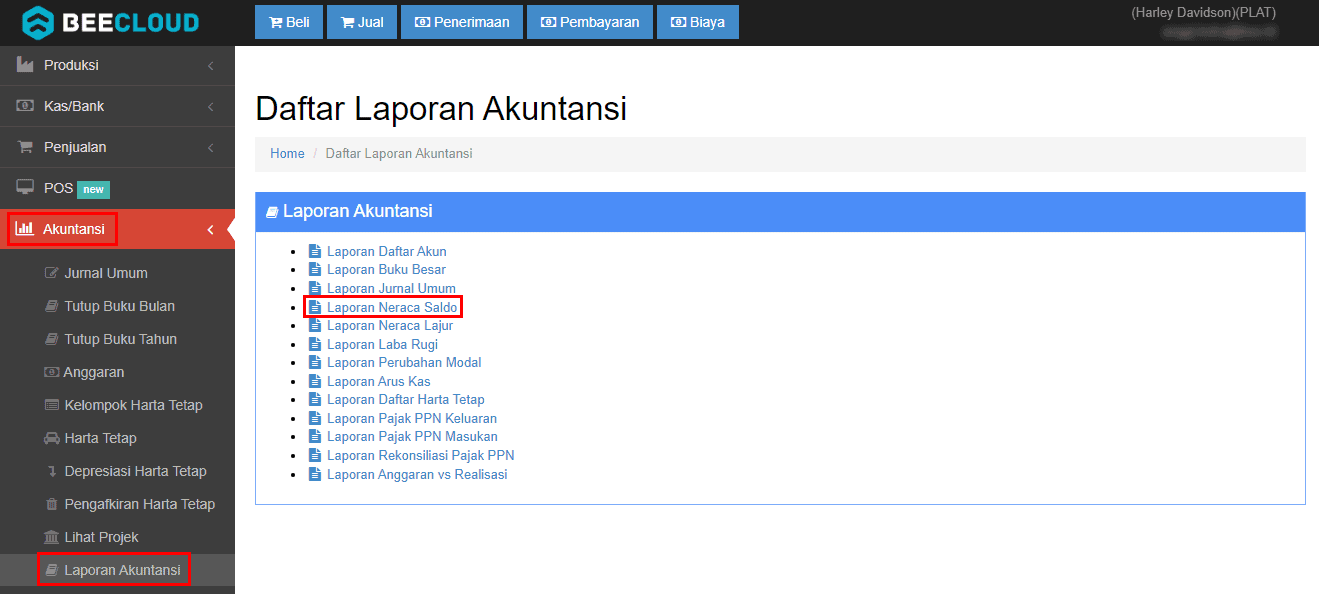Click the POS monitor icon
This screenshot has width=1319, height=594.
point(25,188)
